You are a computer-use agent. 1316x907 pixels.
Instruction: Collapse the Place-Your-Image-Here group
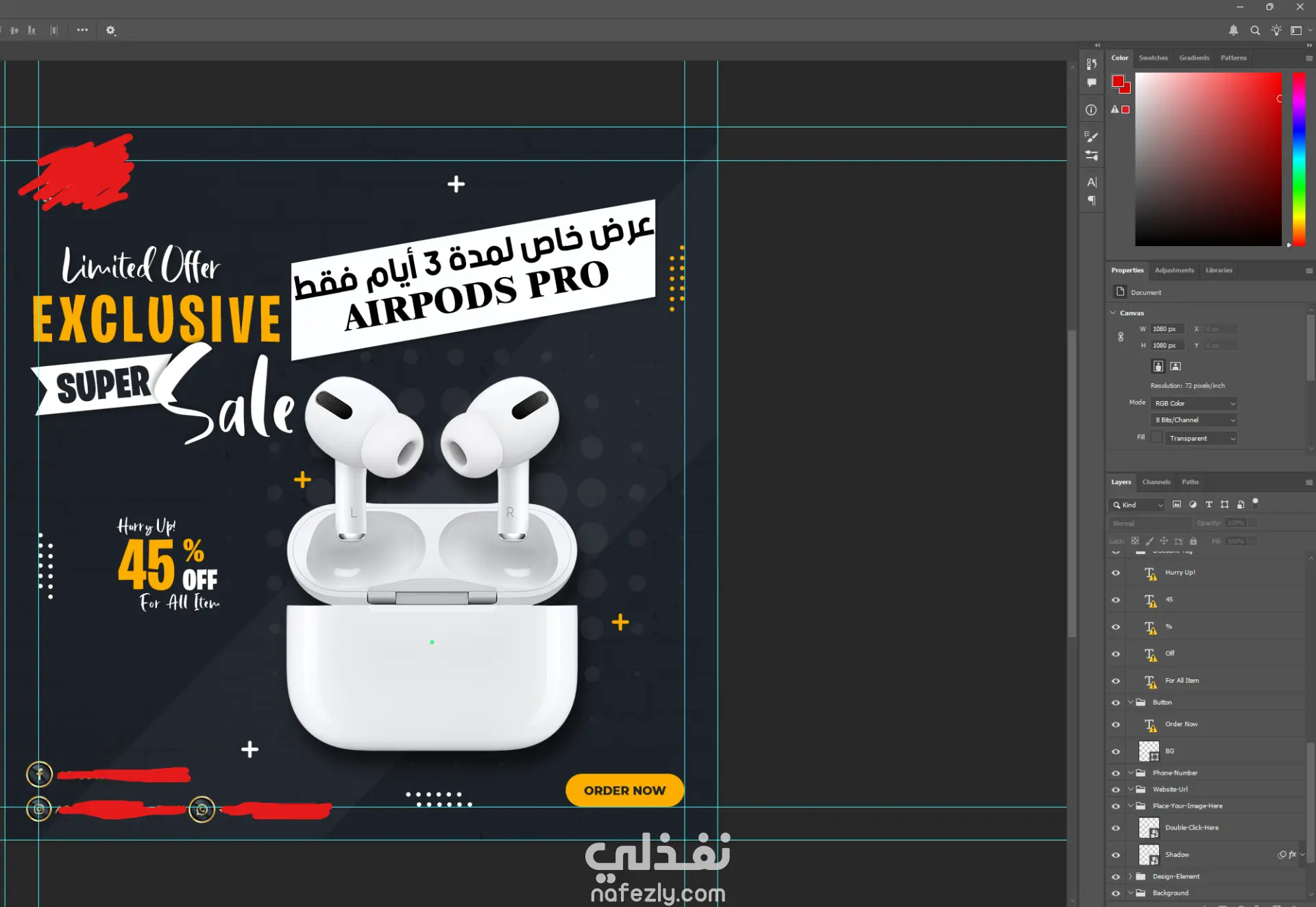[1130, 806]
